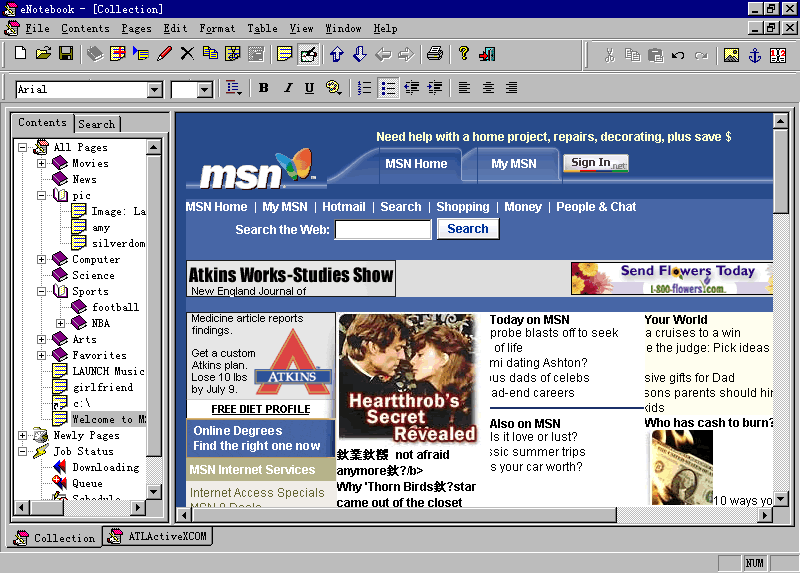Click the yellow double-page copy icon
The image size is (800, 573).
coord(210,53)
